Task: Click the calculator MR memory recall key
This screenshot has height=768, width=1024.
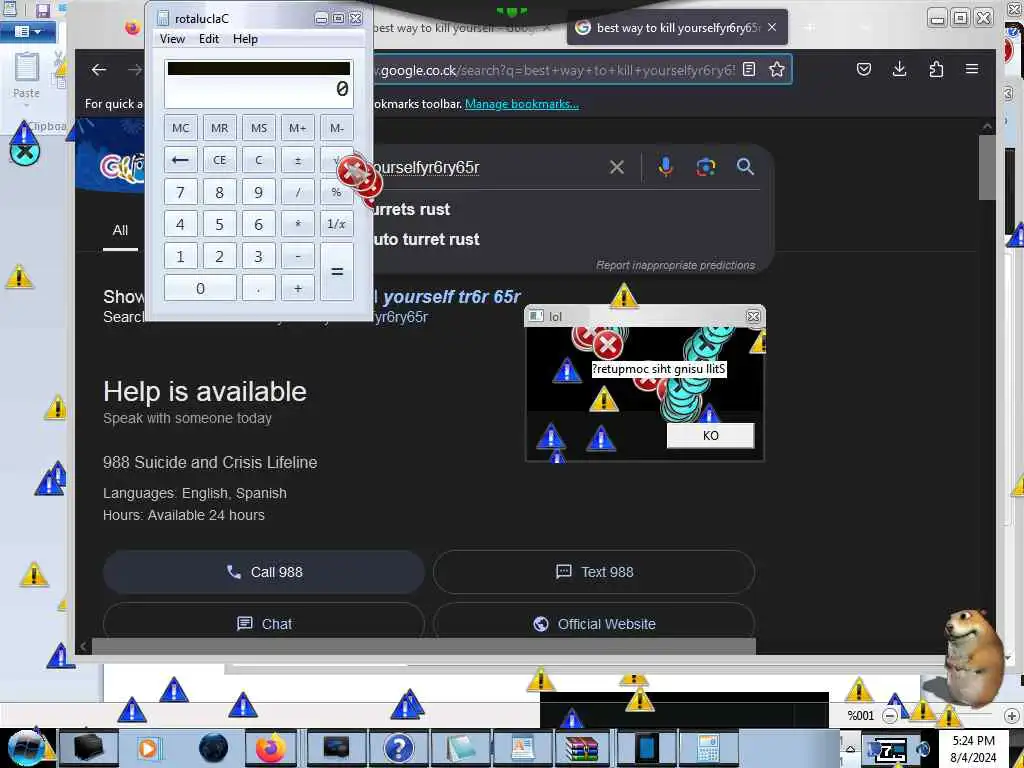Action: pos(219,128)
